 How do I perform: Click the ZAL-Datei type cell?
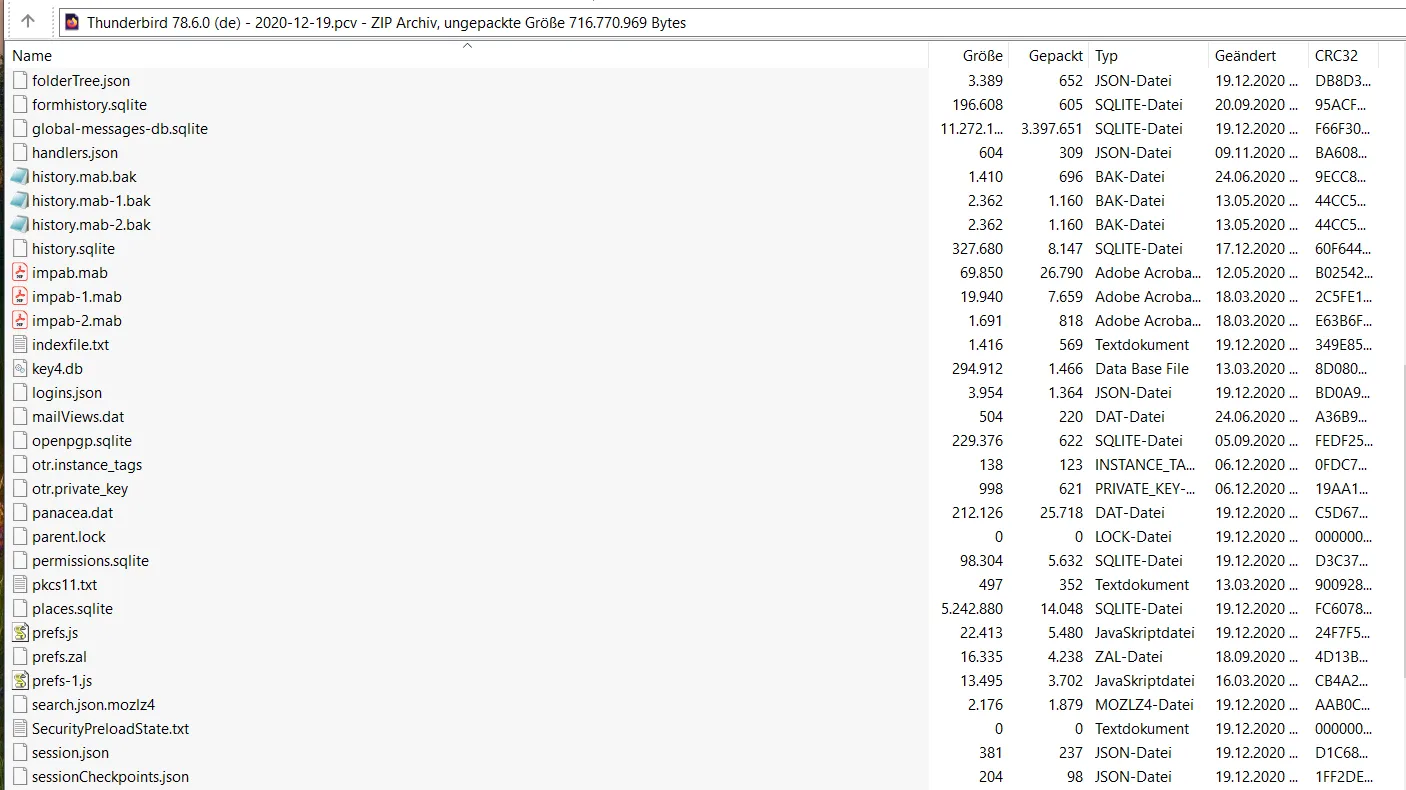coord(1129,656)
